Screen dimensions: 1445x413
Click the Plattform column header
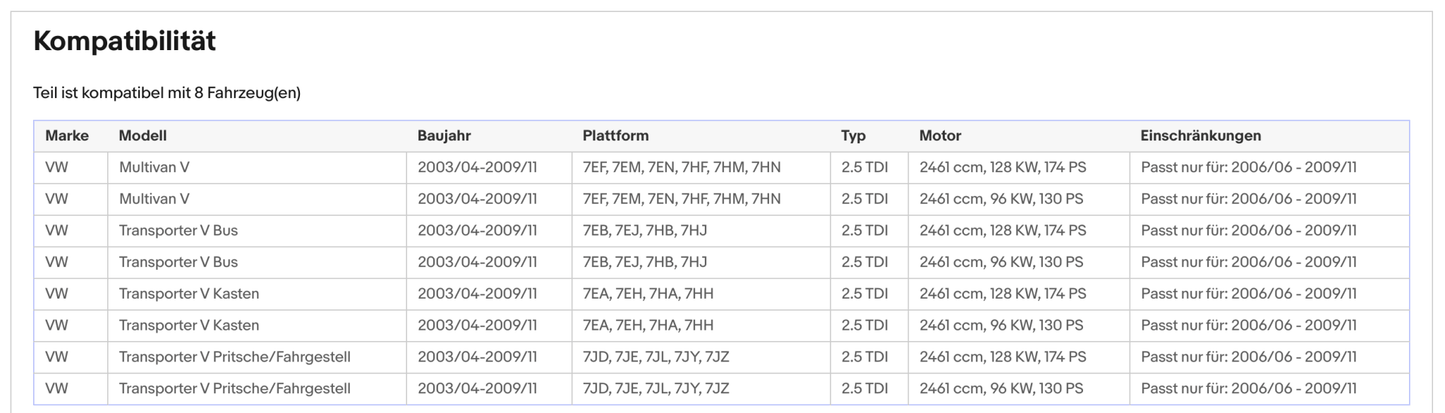[615, 136]
